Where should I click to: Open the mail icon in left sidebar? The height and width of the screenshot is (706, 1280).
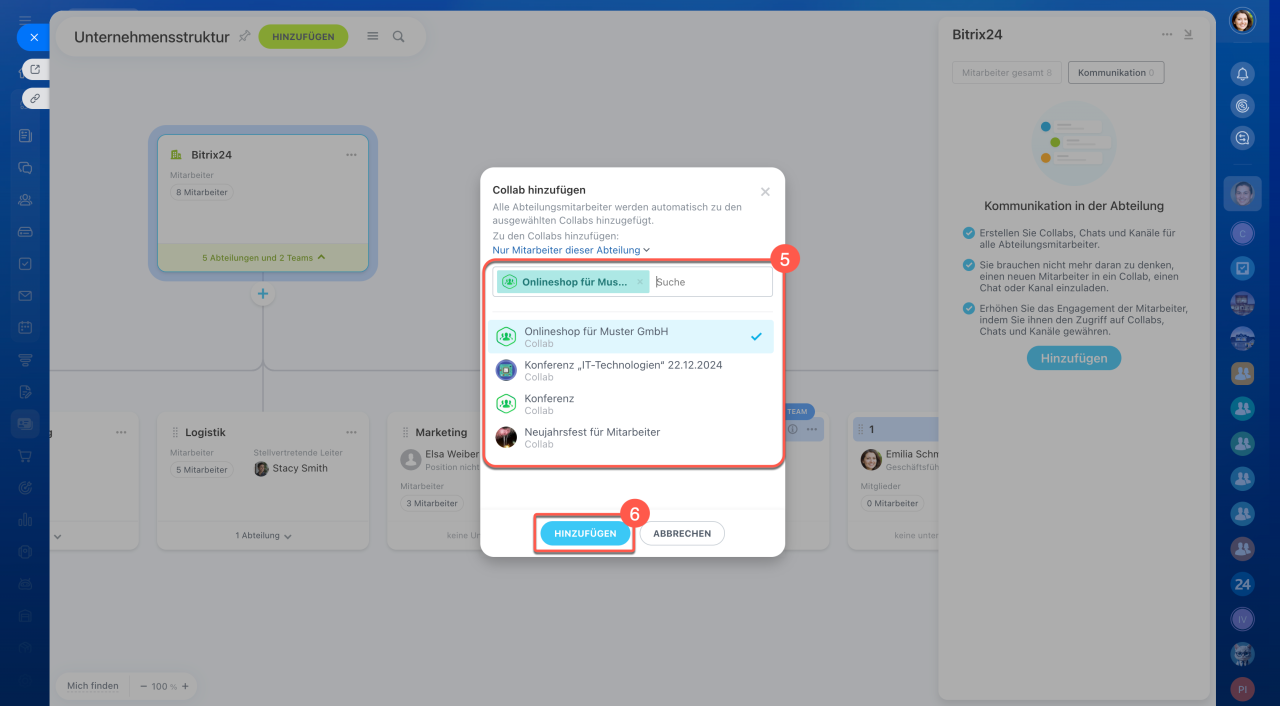tap(25, 296)
